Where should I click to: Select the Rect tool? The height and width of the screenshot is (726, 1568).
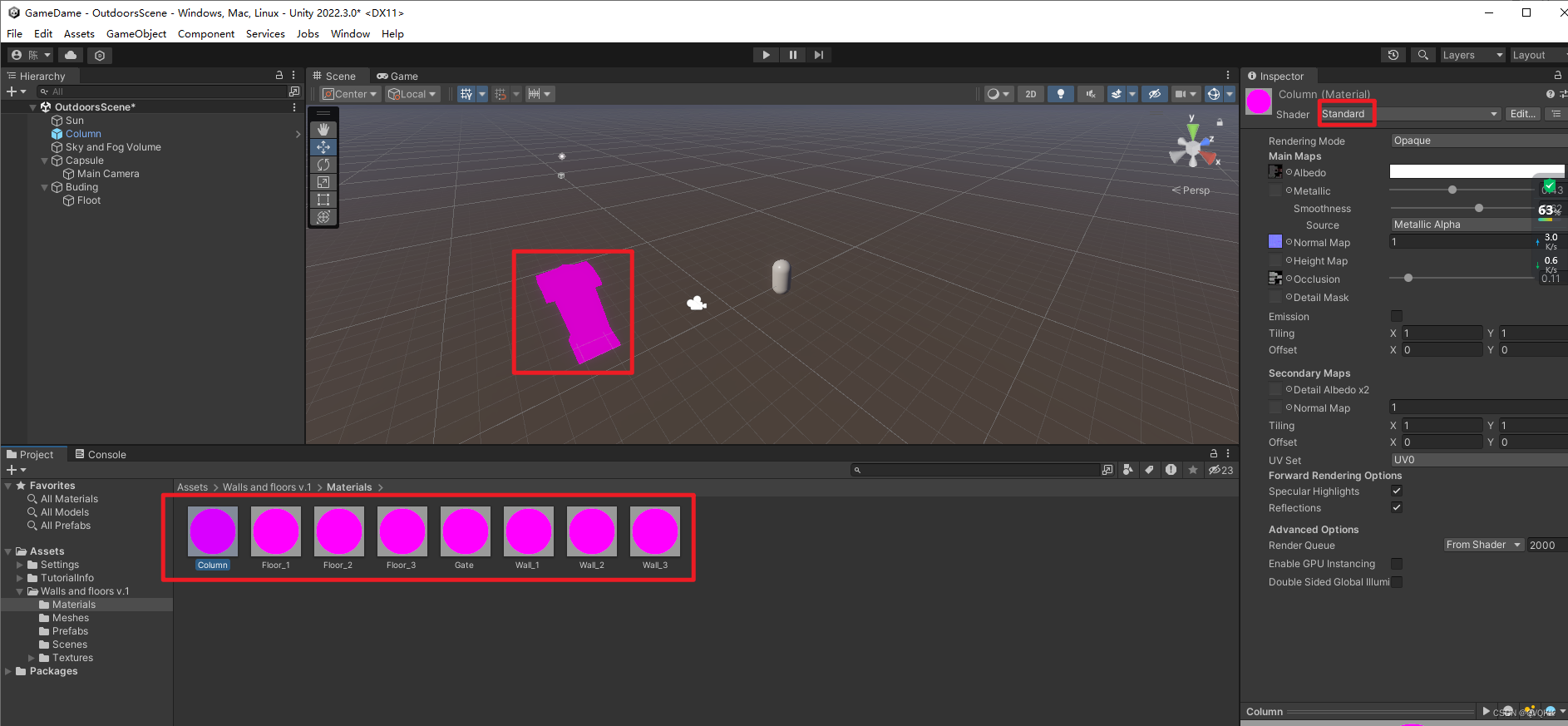pyautogui.click(x=323, y=200)
